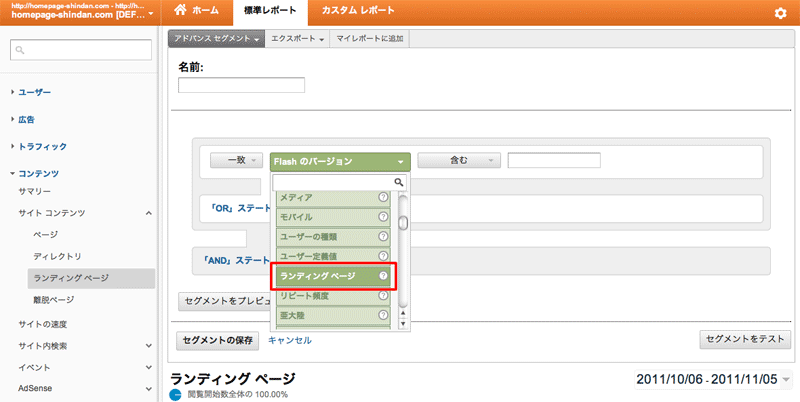The width and height of the screenshot is (800, 402).
Task: Click help icon next to リピート頻度
Action: coord(383,296)
